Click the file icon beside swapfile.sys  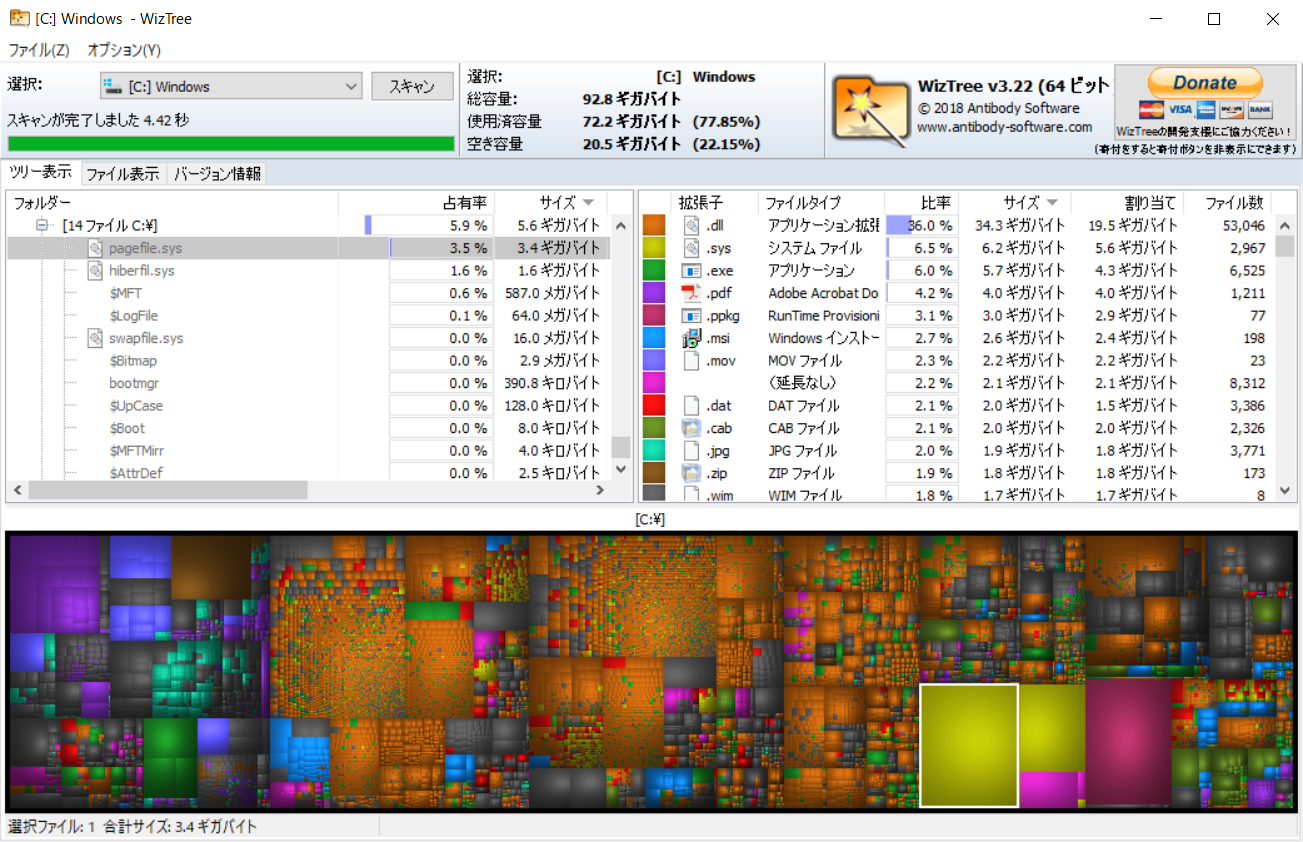coord(95,338)
